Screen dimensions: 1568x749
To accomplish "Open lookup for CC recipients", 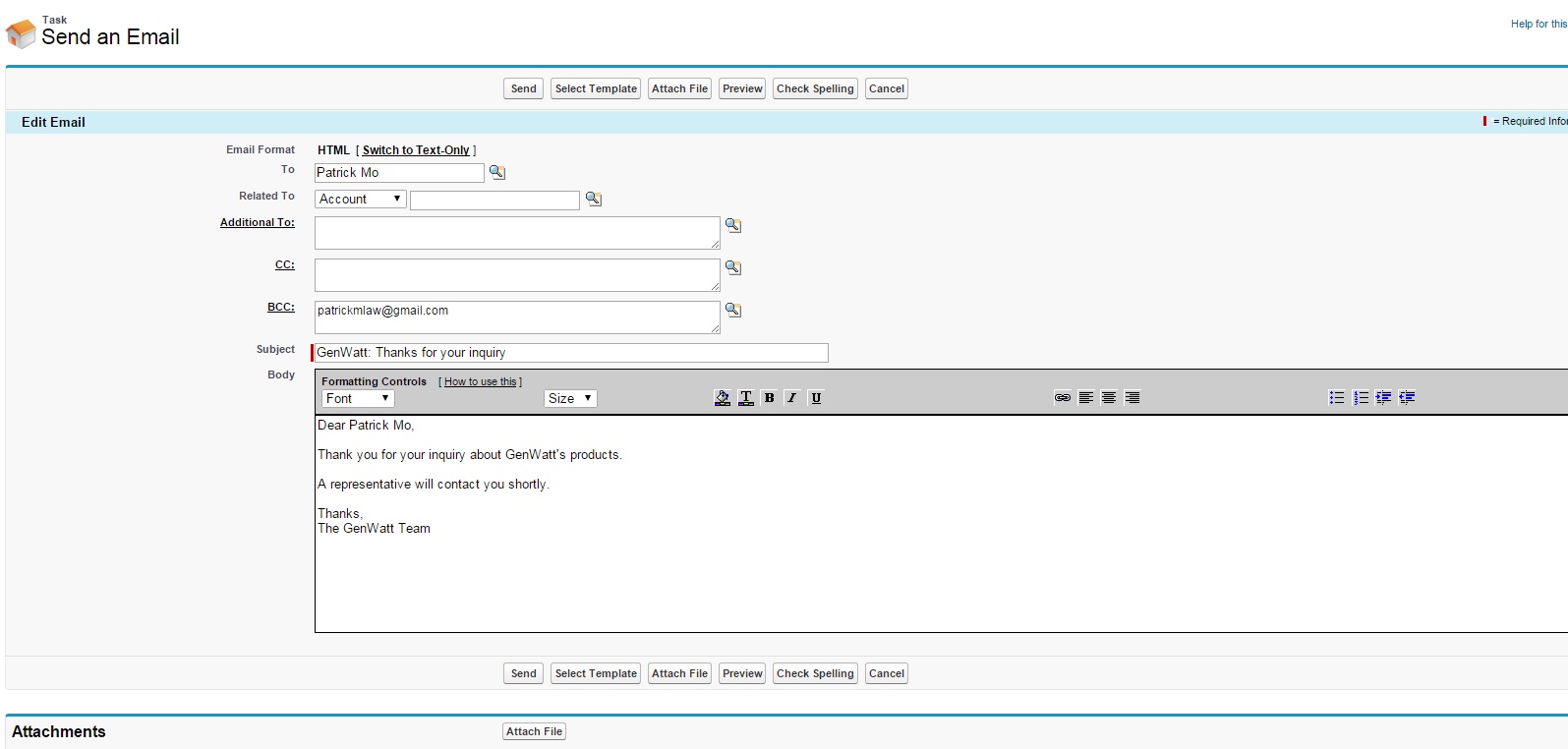I will coord(733,267).
